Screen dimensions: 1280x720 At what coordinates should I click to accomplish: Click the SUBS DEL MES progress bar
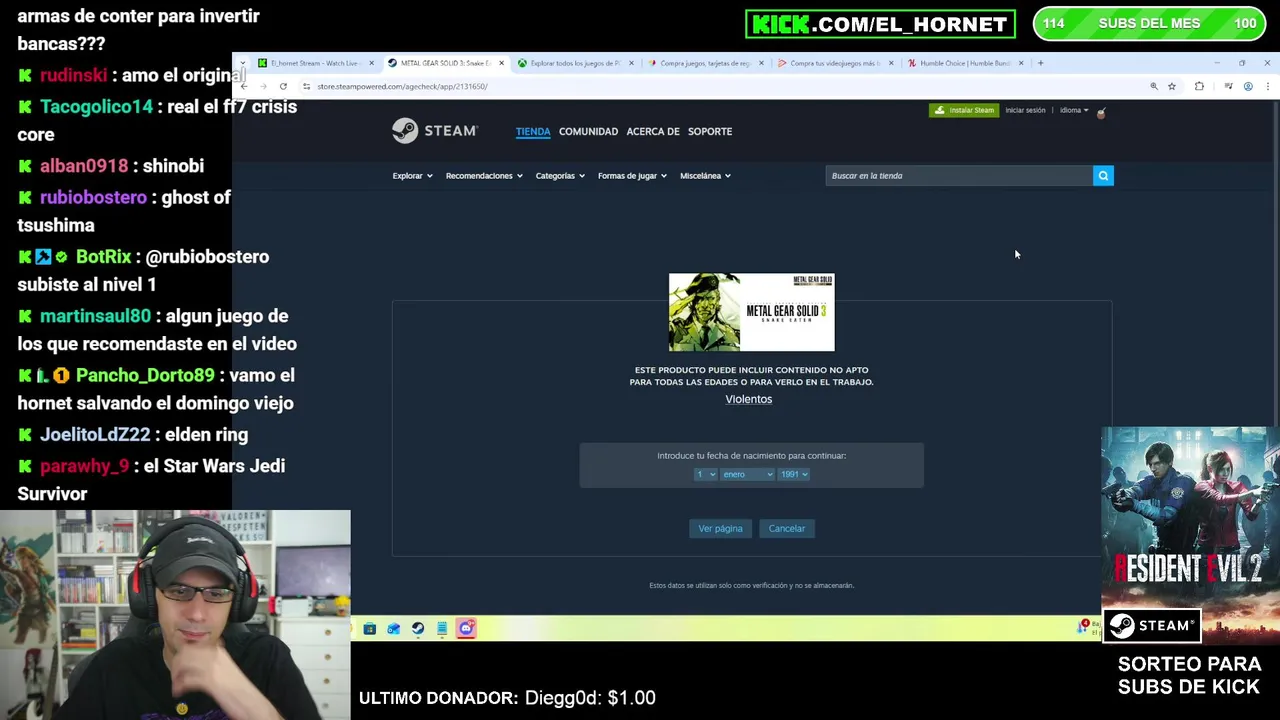(x=1149, y=23)
